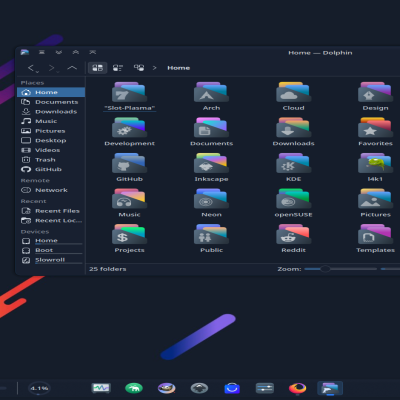Open the KDE folder
This screenshot has height=400, width=400.
point(294,167)
